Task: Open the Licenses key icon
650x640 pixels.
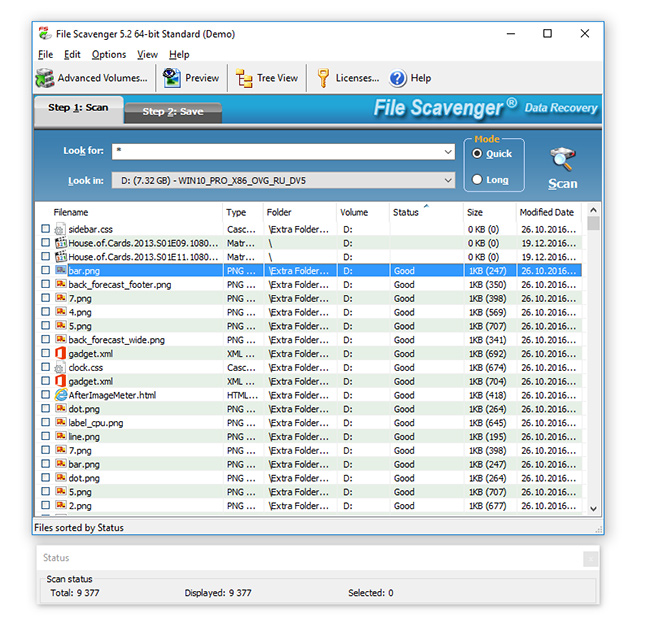Action: (323, 78)
